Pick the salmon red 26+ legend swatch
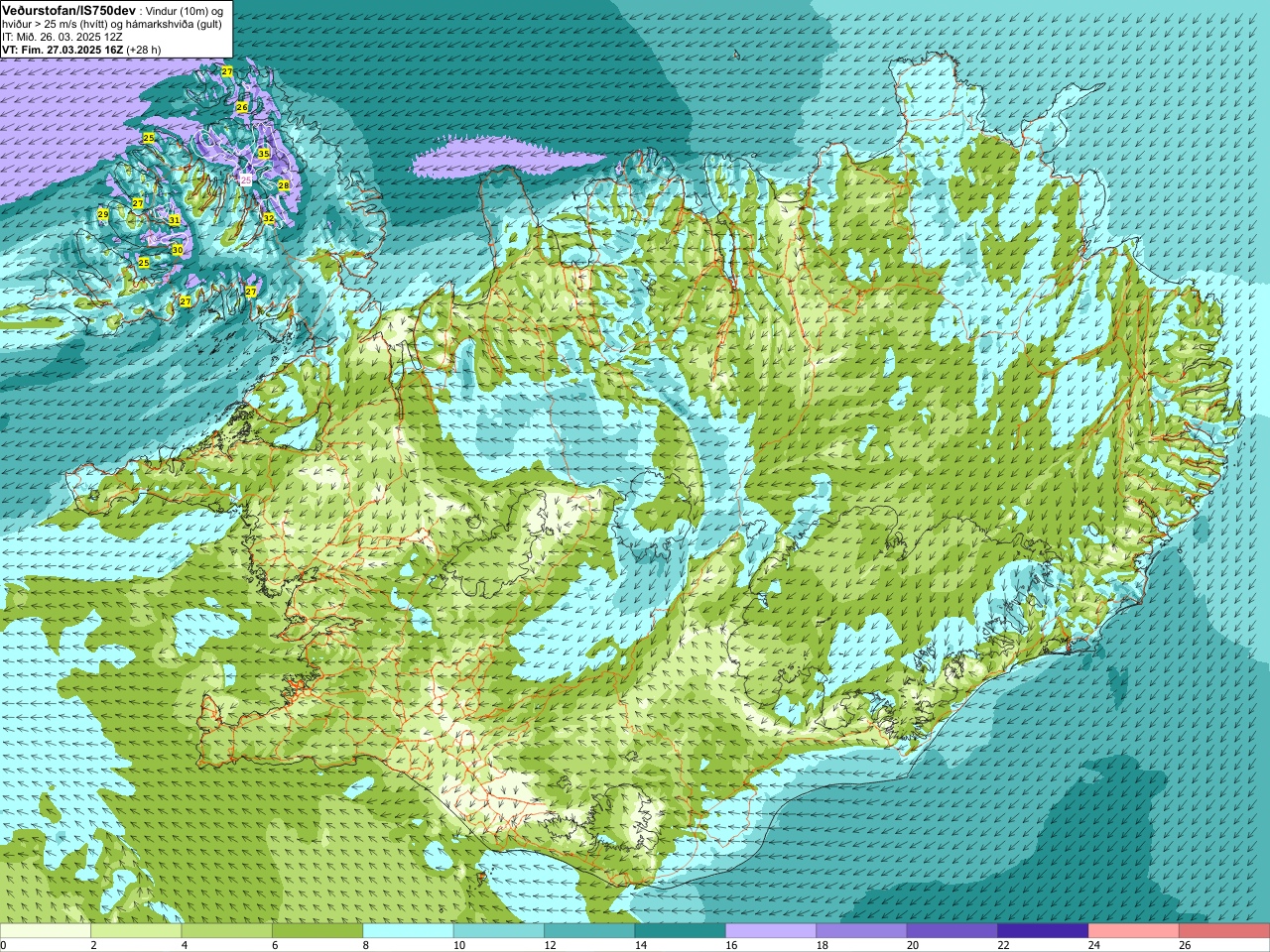The height and width of the screenshot is (952, 1270). 1223,931
